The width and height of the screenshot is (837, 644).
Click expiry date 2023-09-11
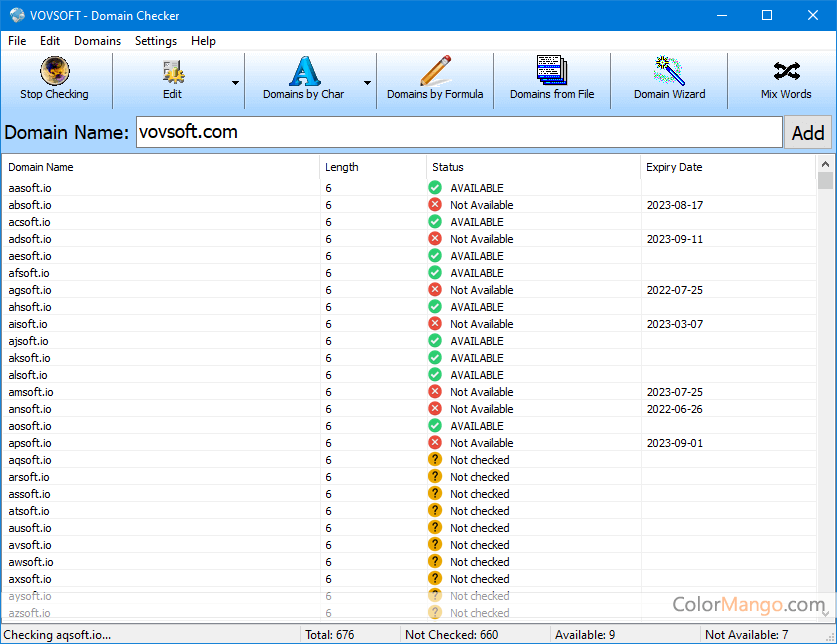point(675,239)
